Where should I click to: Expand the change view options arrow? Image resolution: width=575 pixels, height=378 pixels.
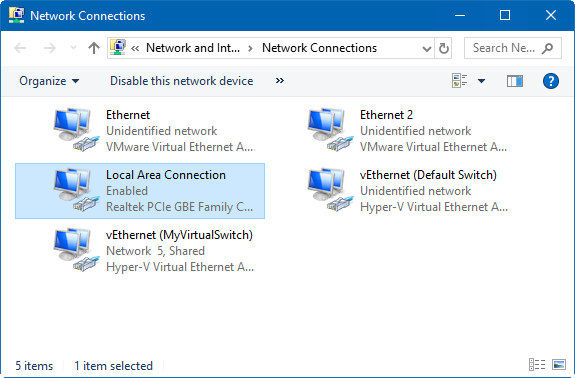(x=481, y=81)
